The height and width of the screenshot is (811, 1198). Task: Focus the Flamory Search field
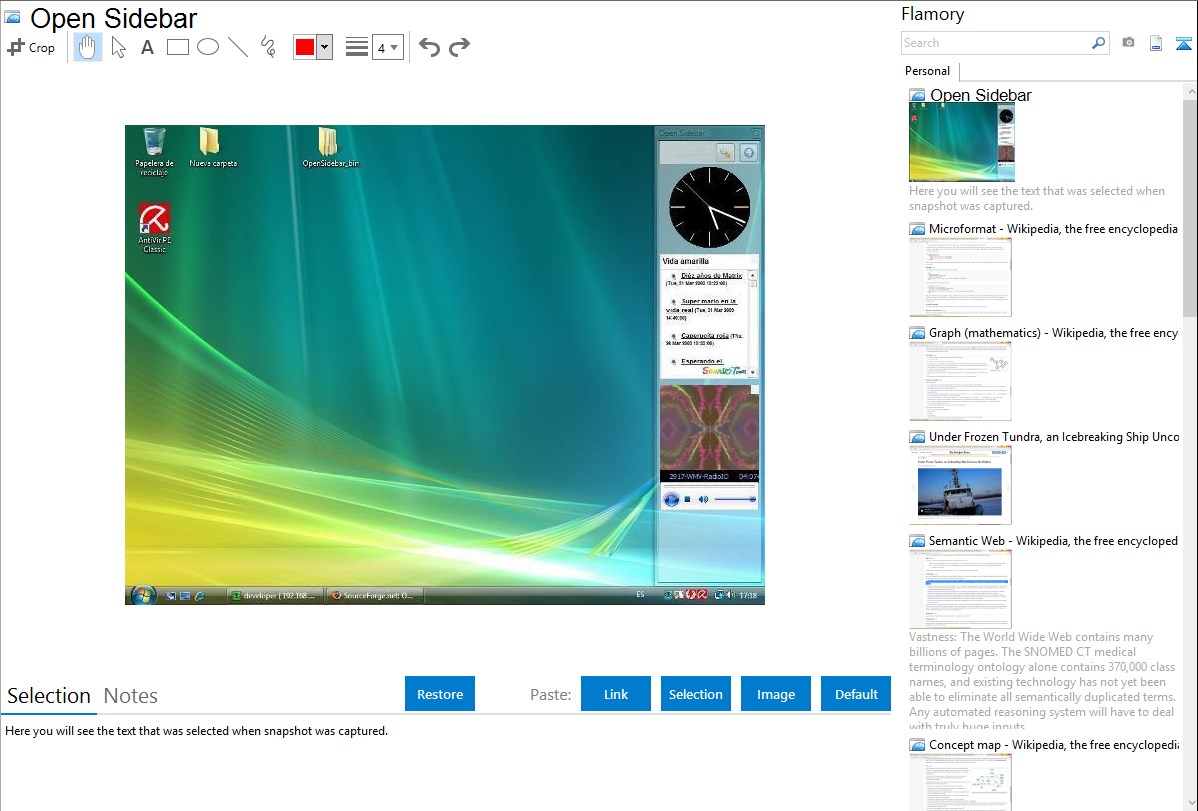(996, 43)
